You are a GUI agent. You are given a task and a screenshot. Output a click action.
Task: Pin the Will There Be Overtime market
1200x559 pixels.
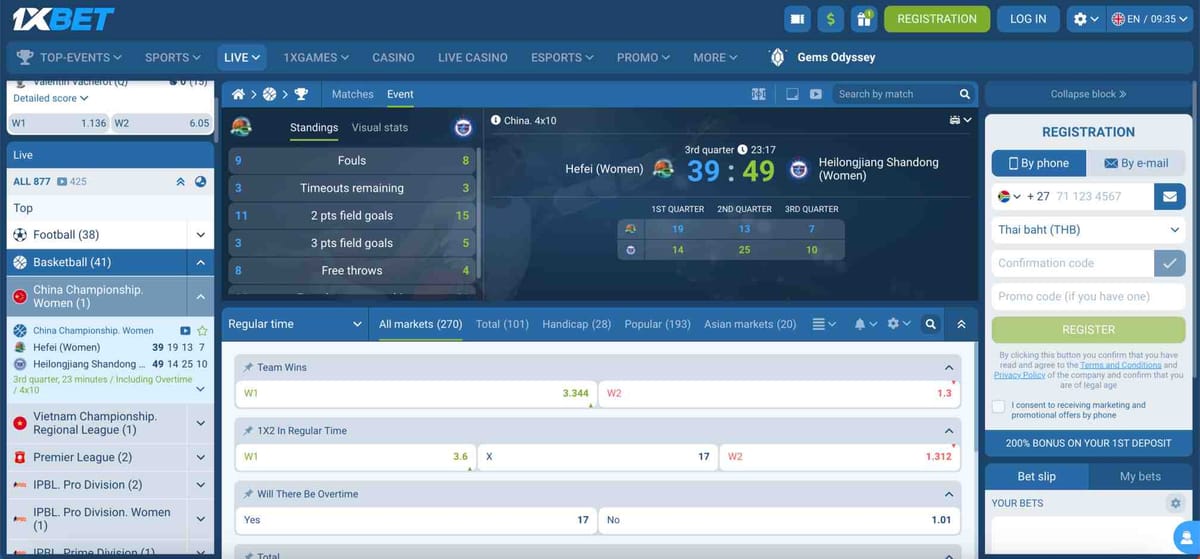pyautogui.click(x=248, y=494)
